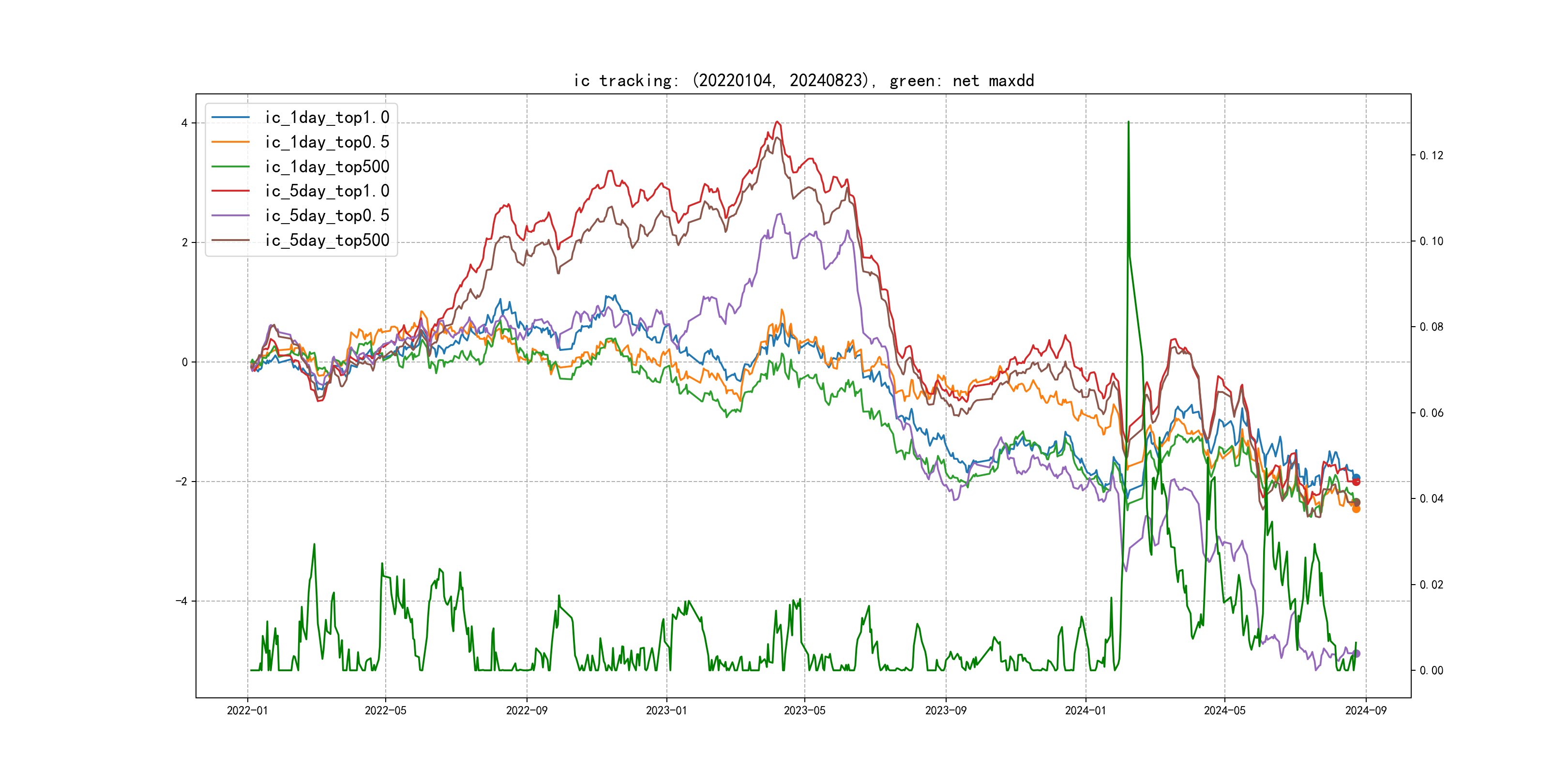The width and height of the screenshot is (1568, 784).
Task: Click the left y-axis tick label 4
Action: pos(184,123)
